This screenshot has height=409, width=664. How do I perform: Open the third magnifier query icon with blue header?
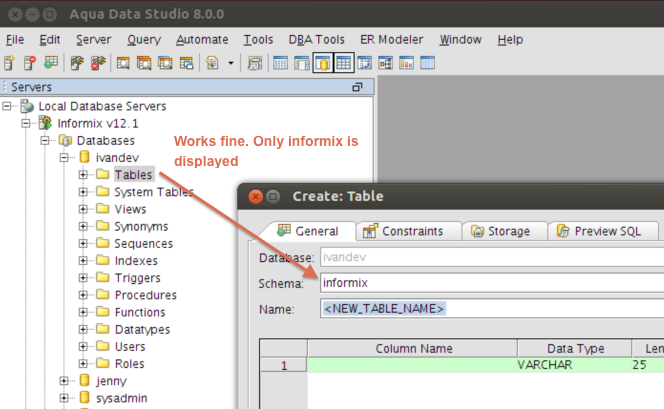point(165,63)
